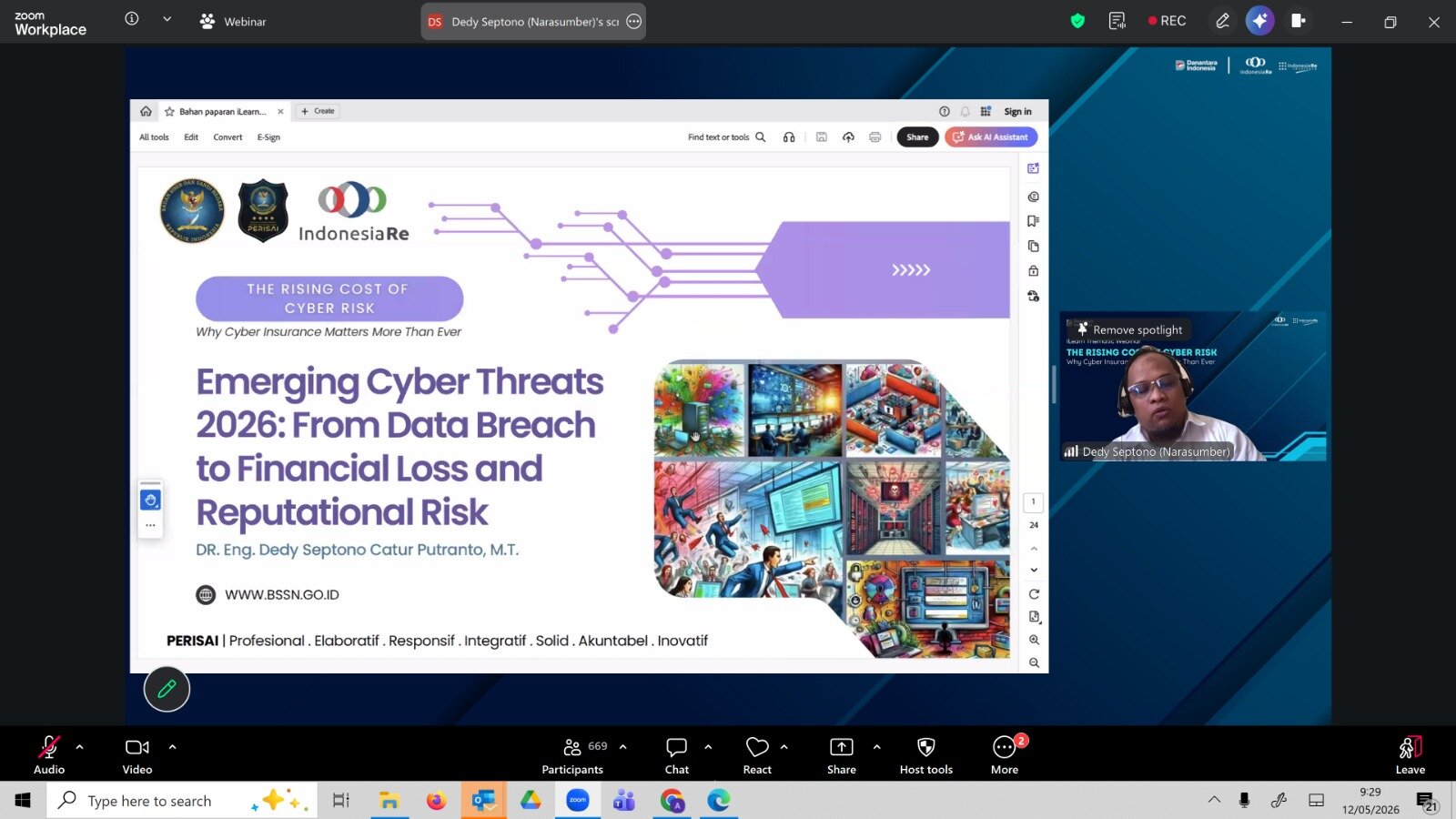Viewport: 1456px width, 819px height.
Task: Toggle the Video camera button
Action: [x=137, y=755]
